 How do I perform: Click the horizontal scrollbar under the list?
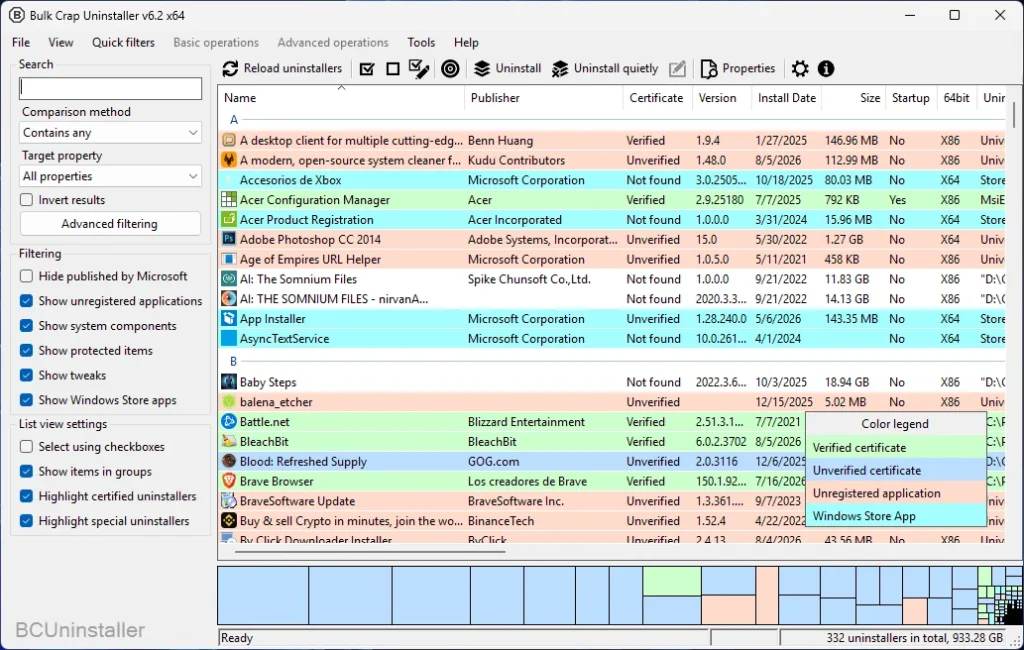coord(370,551)
